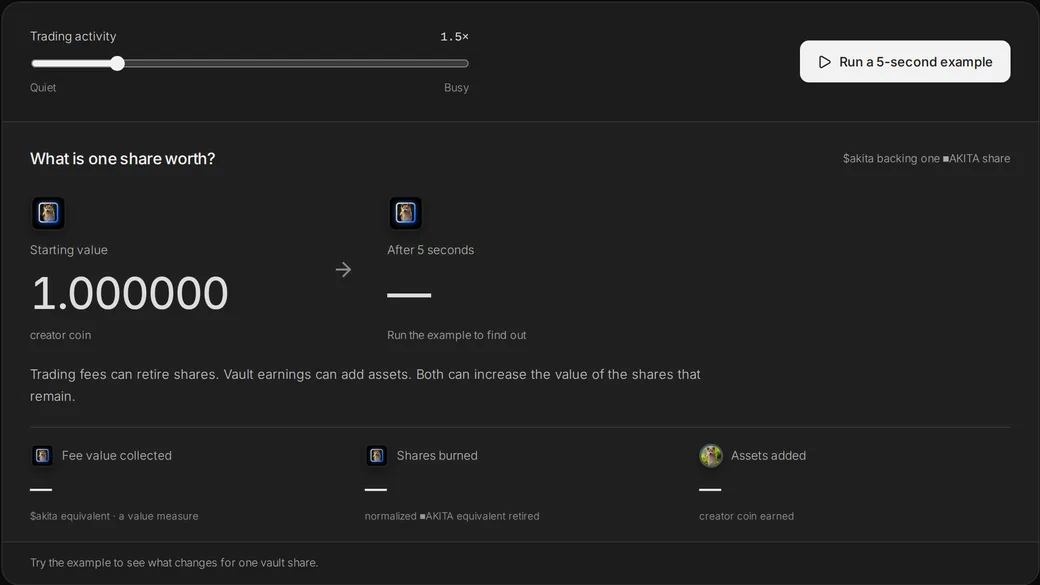
Task: Click the 'Starting value' label
Action: tap(68, 250)
